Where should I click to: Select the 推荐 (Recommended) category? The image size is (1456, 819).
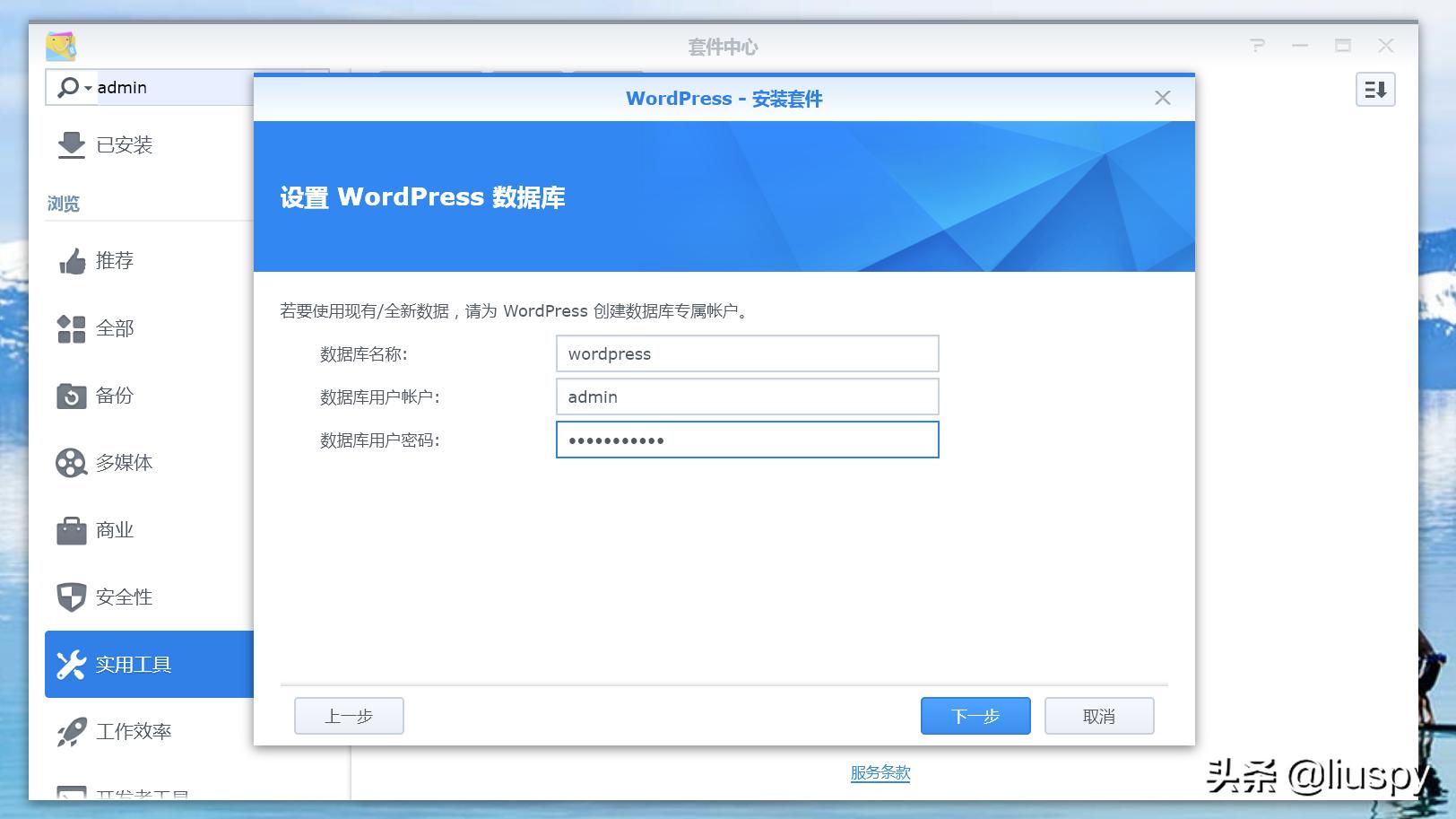point(116,261)
